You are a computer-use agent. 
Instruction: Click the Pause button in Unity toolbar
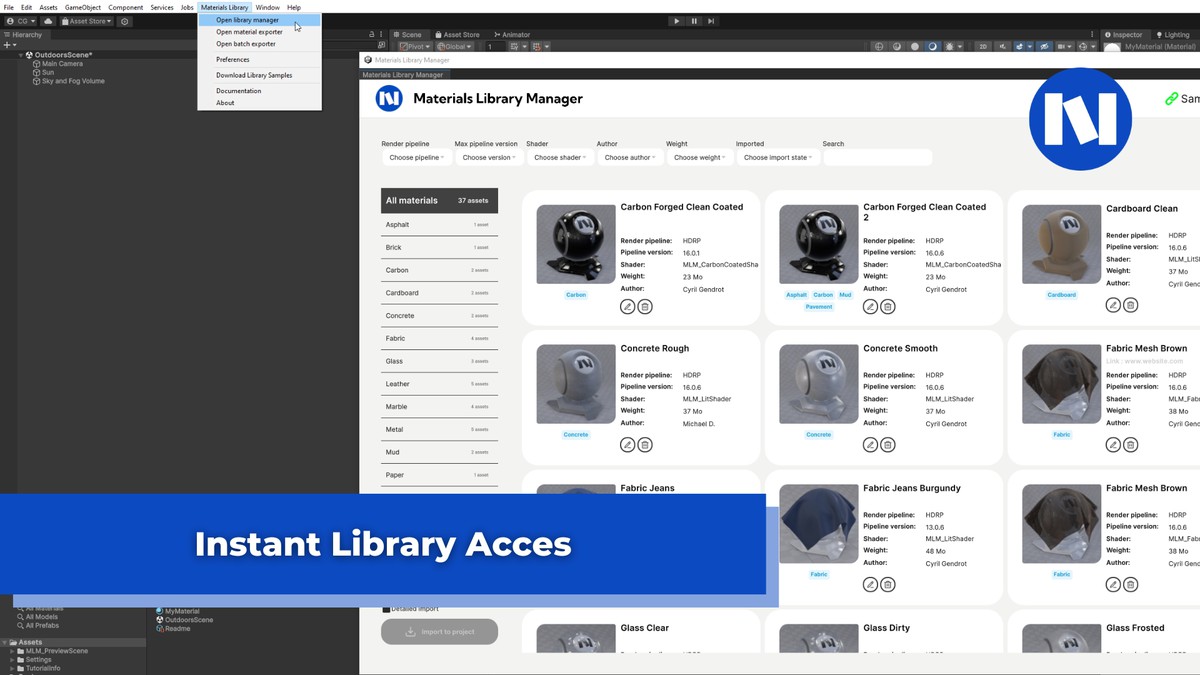[693, 20]
